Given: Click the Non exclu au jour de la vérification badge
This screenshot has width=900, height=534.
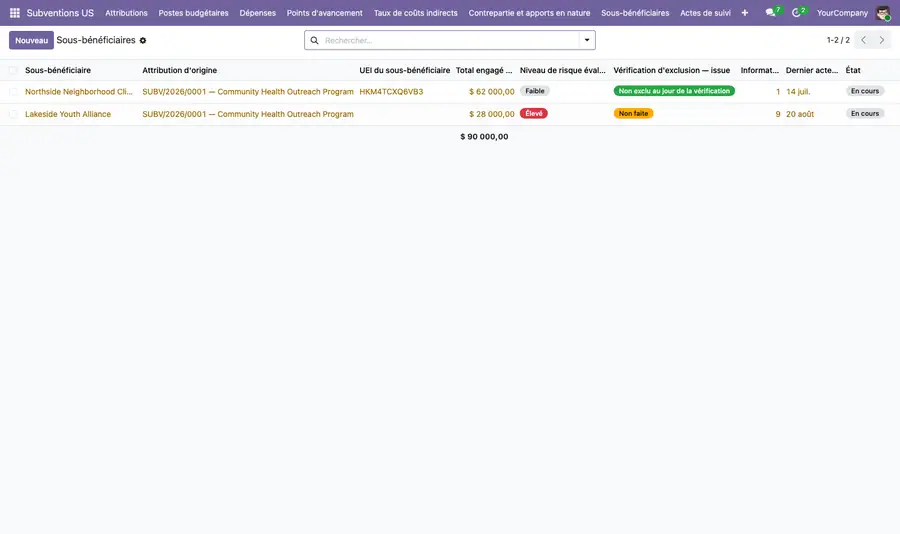Looking at the screenshot, I should (x=674, y=91).
